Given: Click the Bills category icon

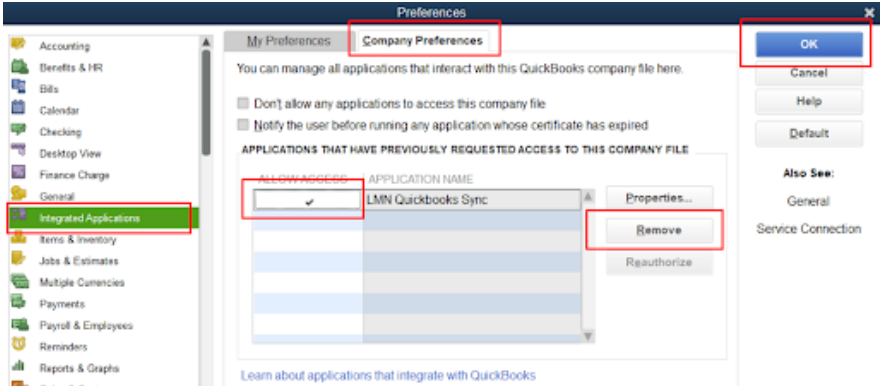Looking at the screenshot, I should (x=19, y=87).
